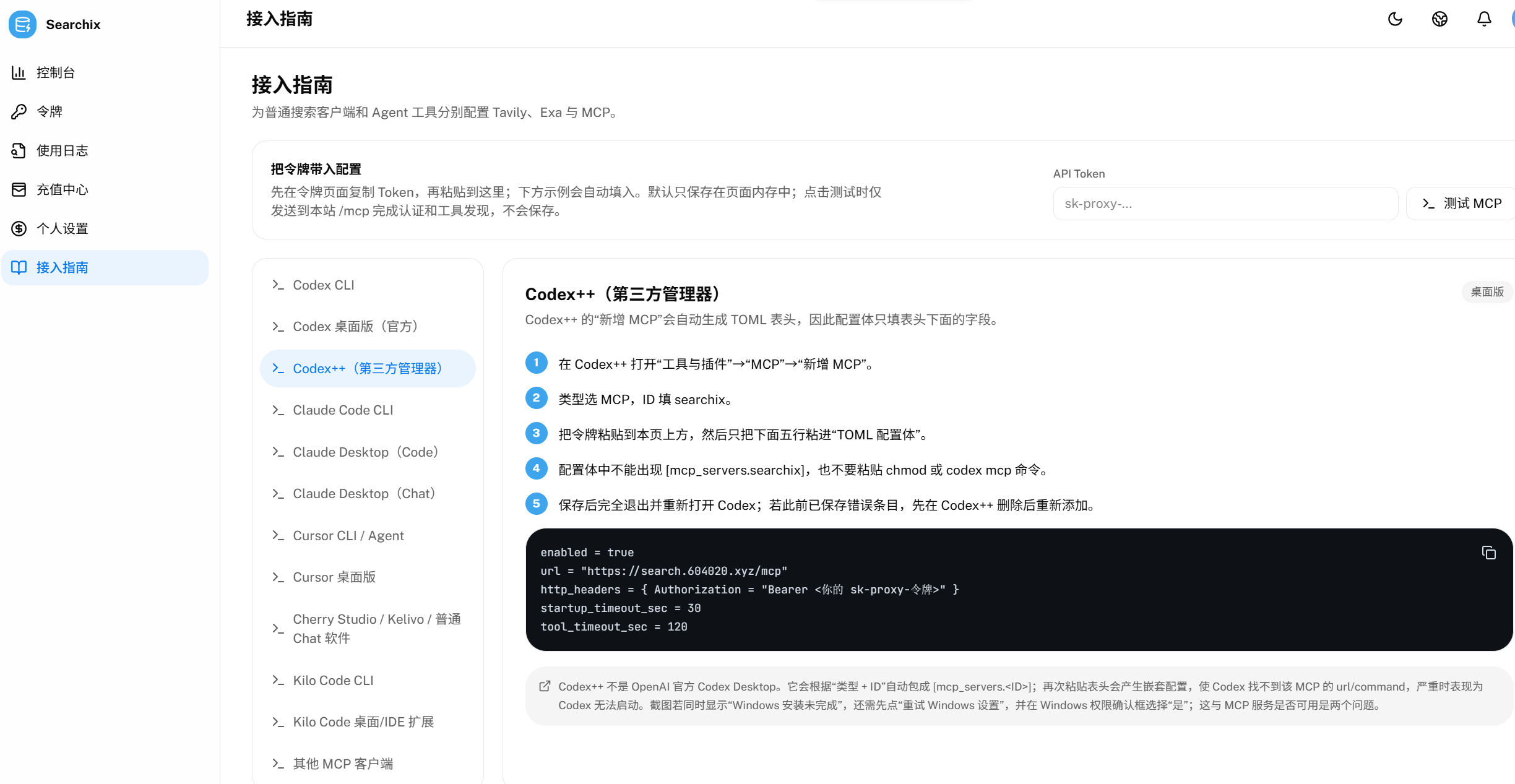Click 'tool_timeout_sec = 120' code line

pyautogui.click(x=614, y=627)
